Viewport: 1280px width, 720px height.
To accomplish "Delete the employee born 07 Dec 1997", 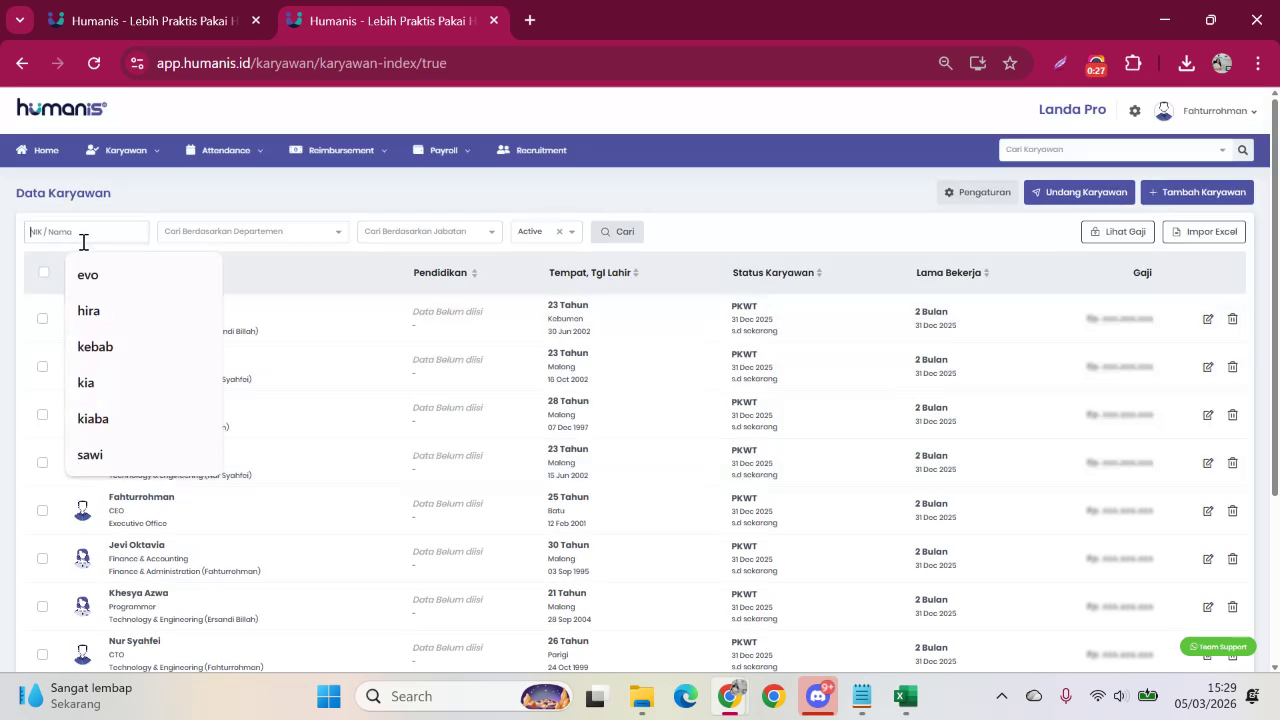I will (1232, 415).
